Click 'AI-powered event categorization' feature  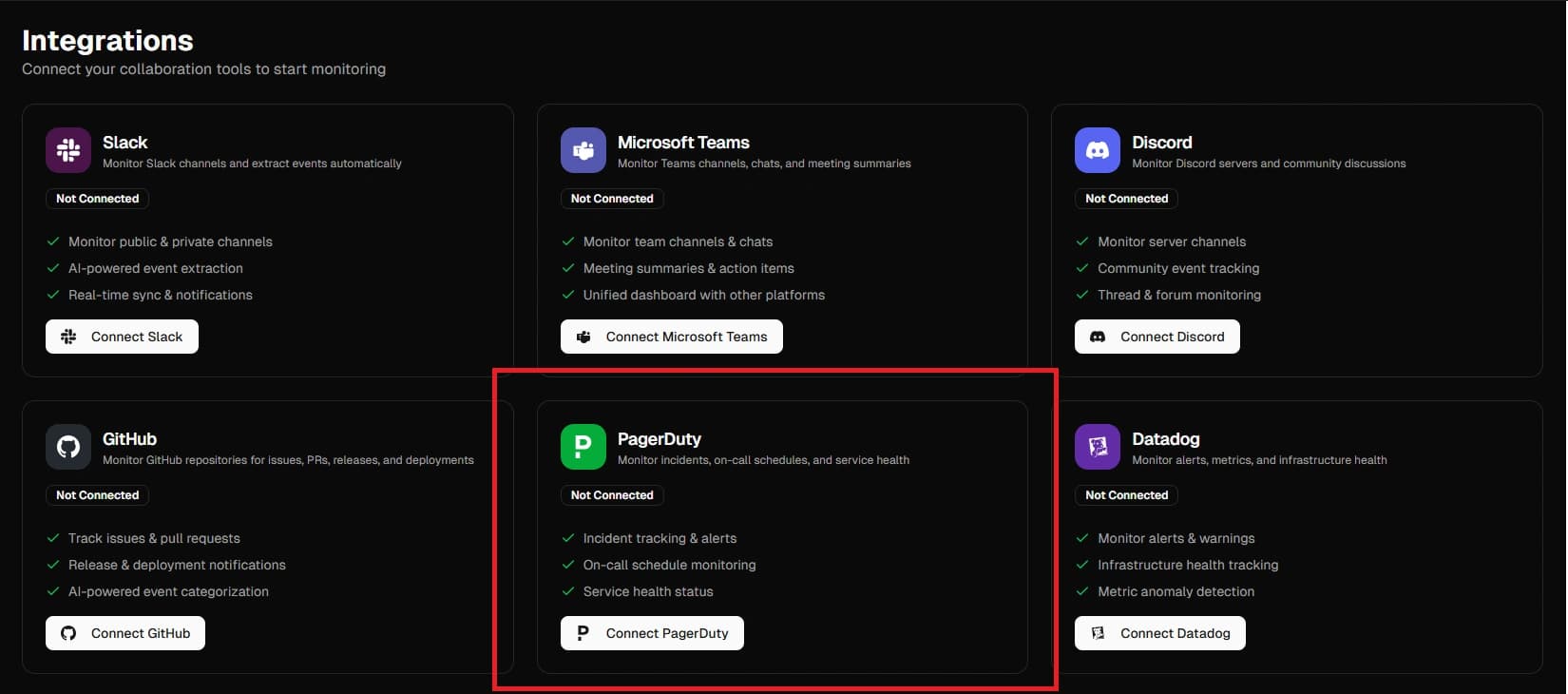168,591
